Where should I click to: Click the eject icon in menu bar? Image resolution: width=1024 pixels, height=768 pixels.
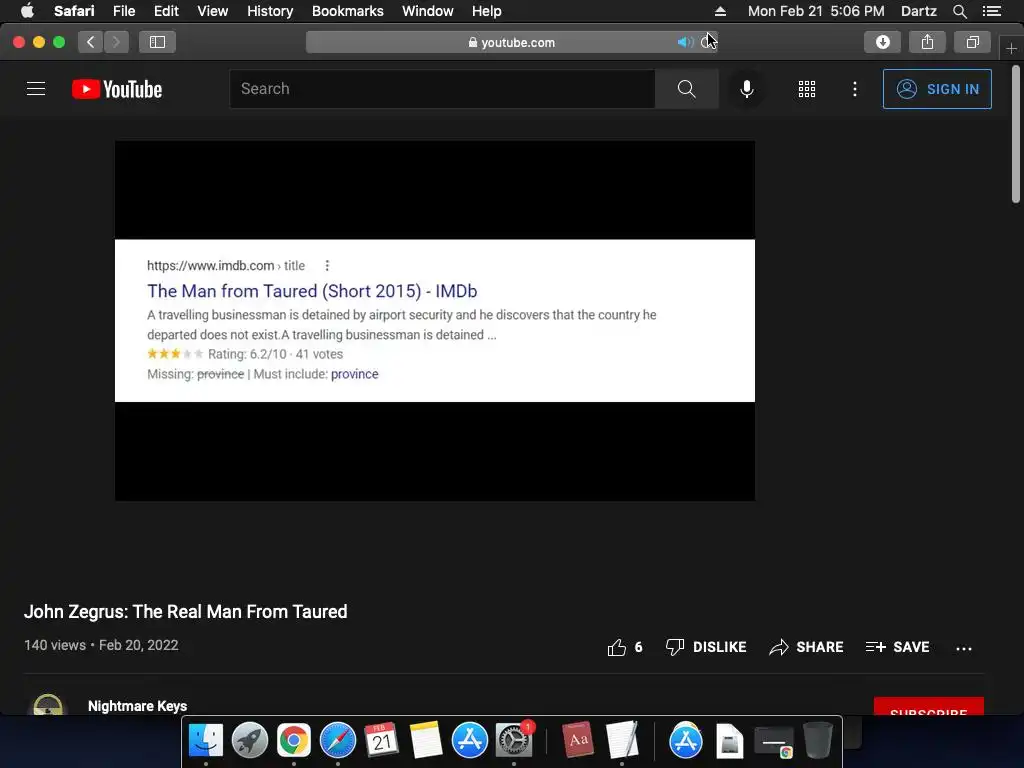(x=720, y=11)
